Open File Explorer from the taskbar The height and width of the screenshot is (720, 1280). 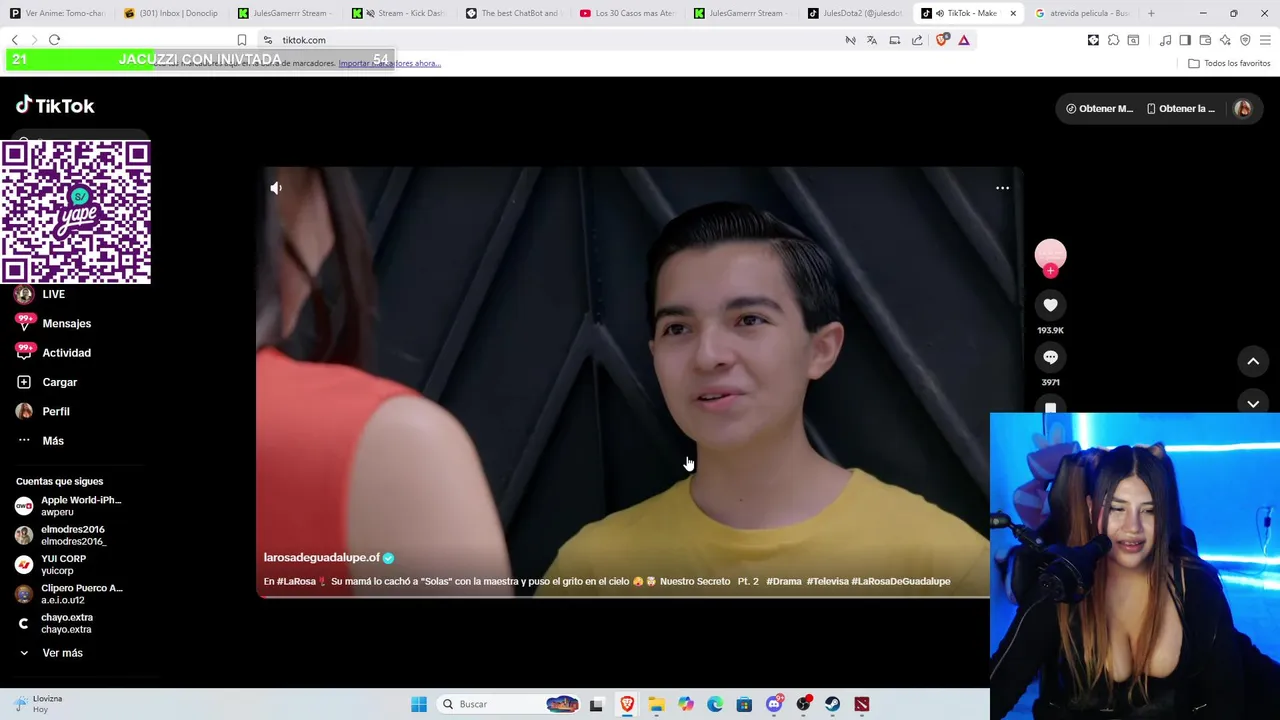[x=656, y=704]
